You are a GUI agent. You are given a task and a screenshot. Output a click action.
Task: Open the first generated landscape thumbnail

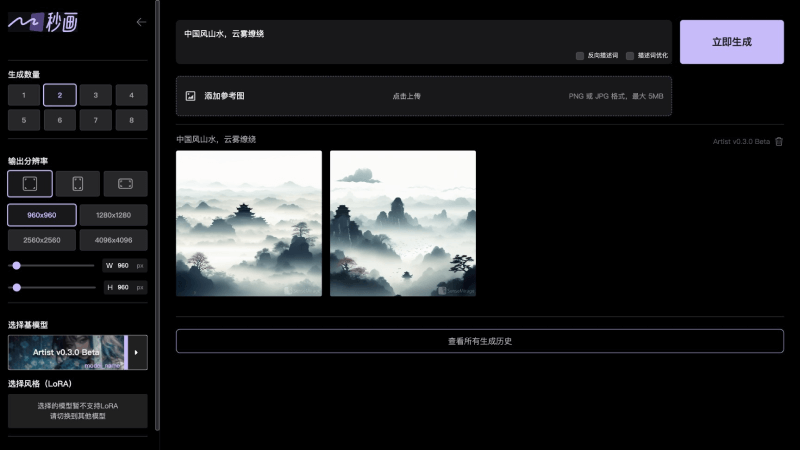pyautogui.click(x=249, y=223)
